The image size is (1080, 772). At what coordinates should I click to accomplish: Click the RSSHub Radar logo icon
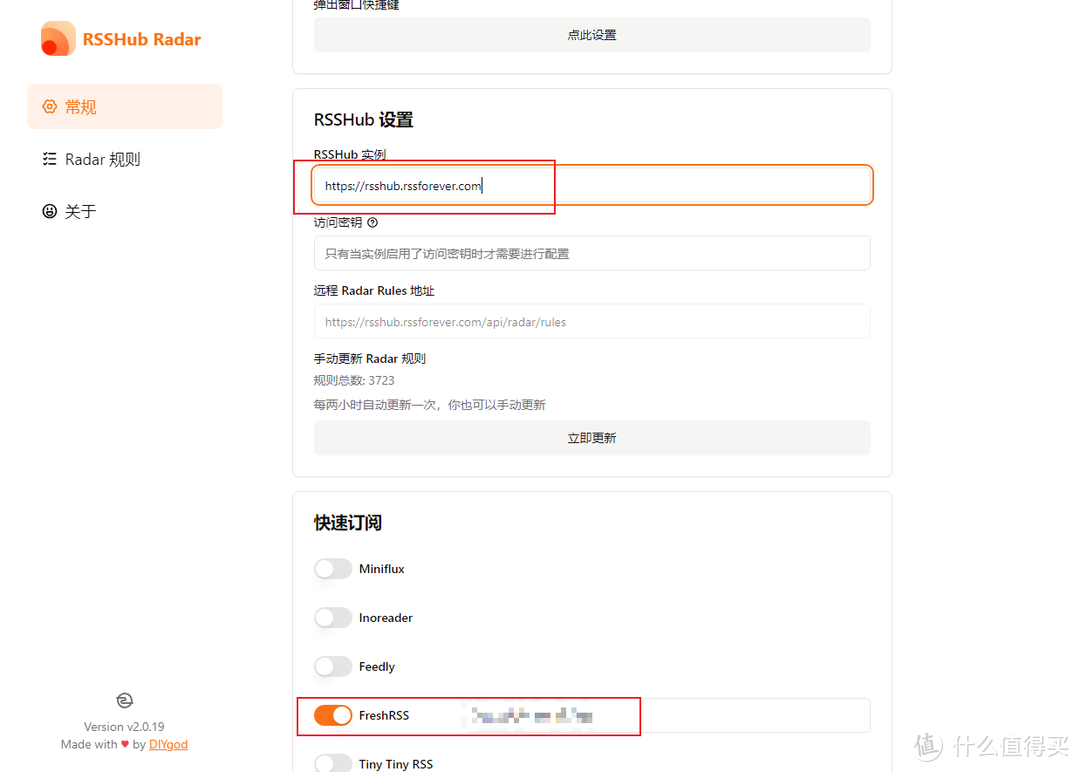tap(58, 39)
